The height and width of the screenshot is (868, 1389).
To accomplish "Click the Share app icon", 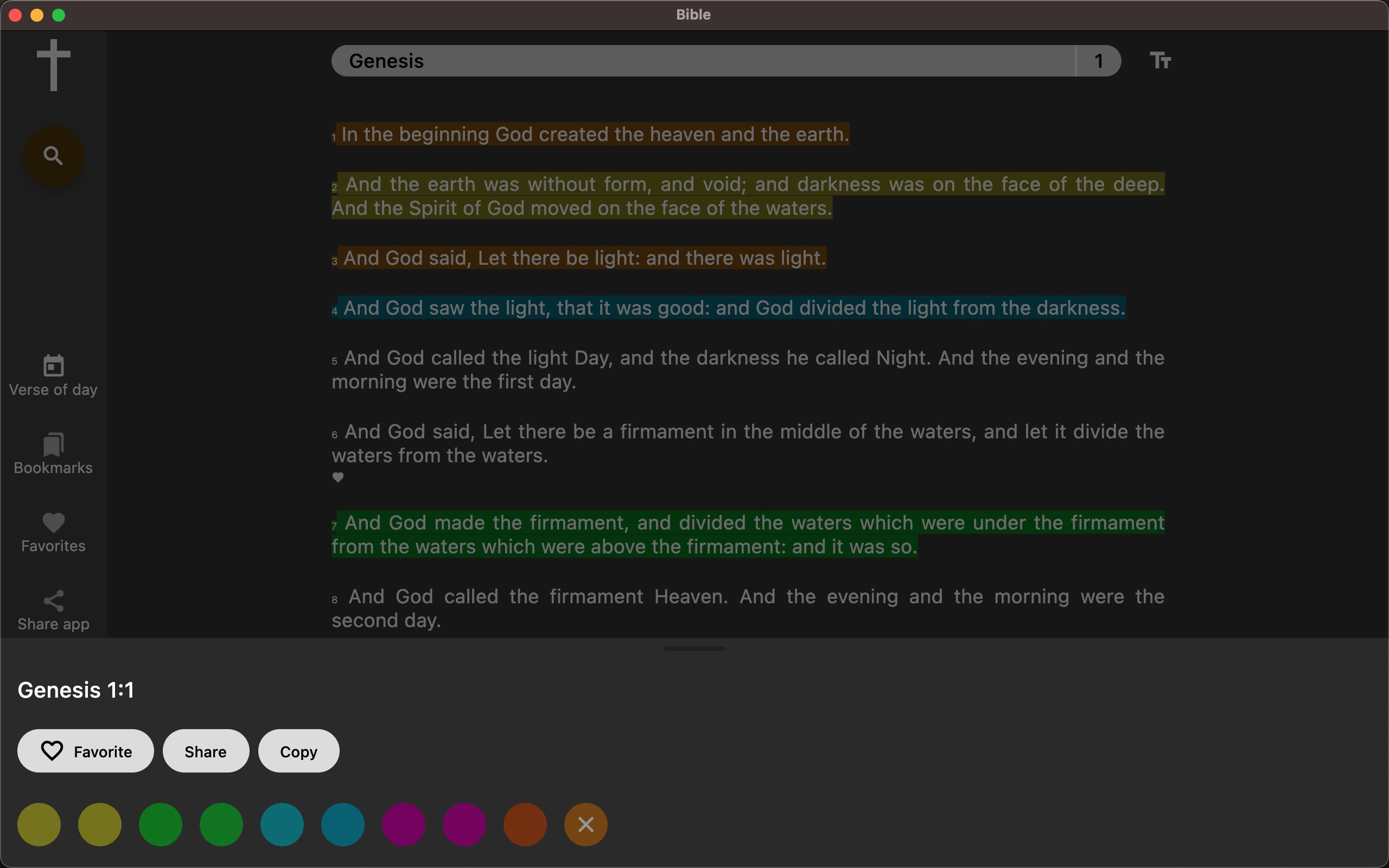I will (52, 609).
